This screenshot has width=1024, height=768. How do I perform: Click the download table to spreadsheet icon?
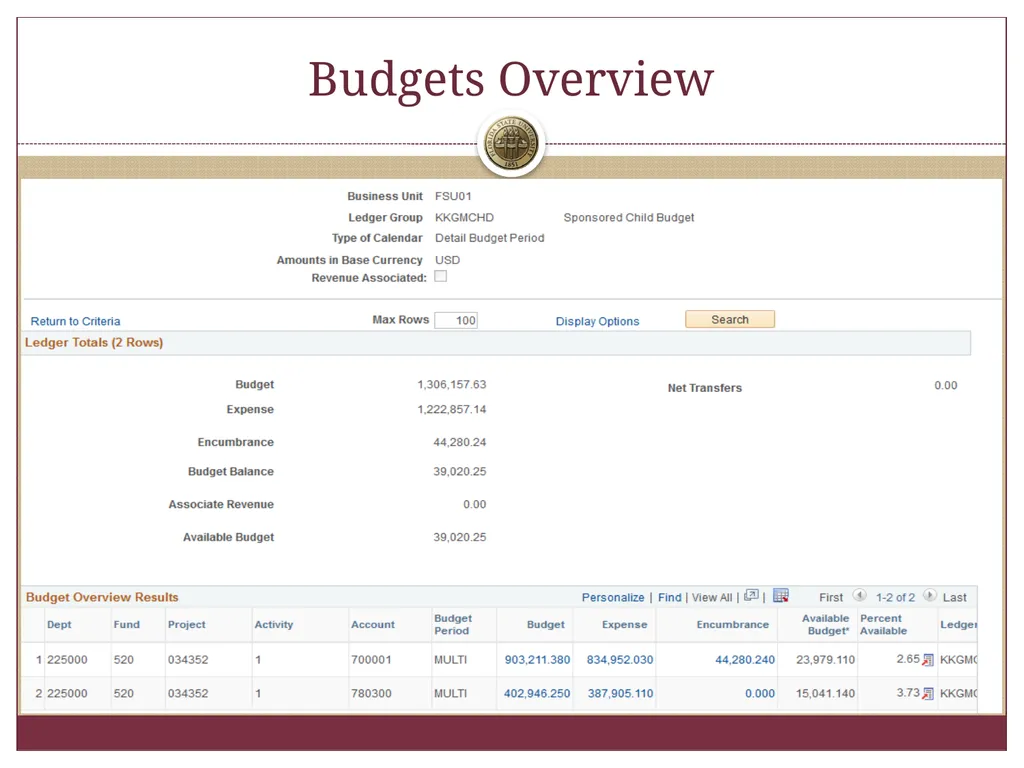[x=780, y=596]
